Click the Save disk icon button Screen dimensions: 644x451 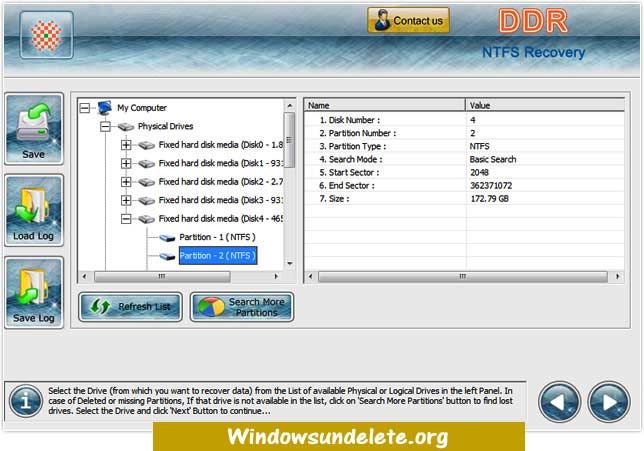point(34,129)
